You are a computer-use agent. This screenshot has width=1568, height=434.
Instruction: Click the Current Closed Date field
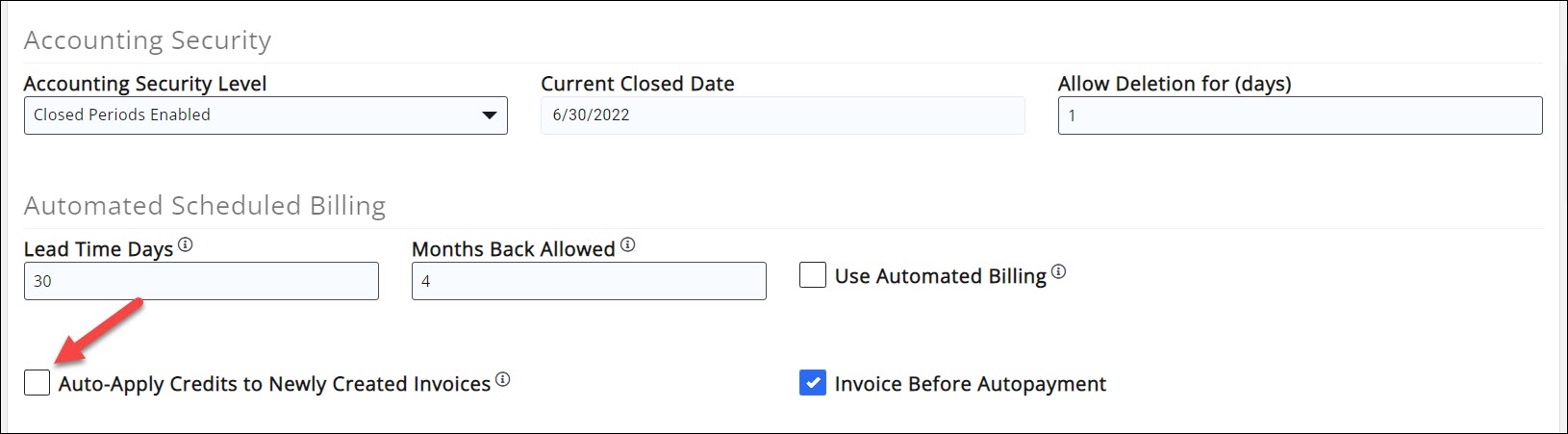781,115
